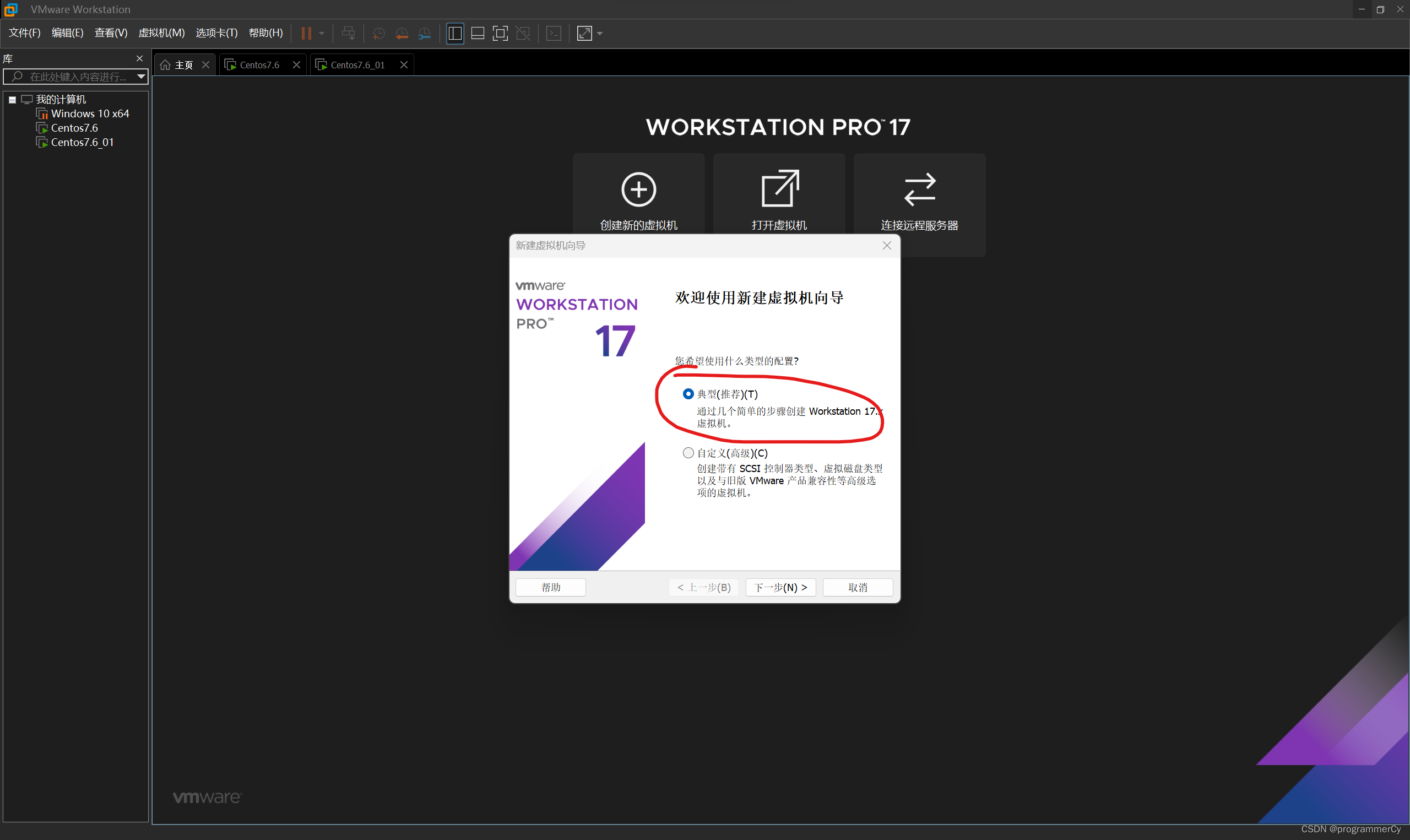Click the library search input field

pos(77,77)
